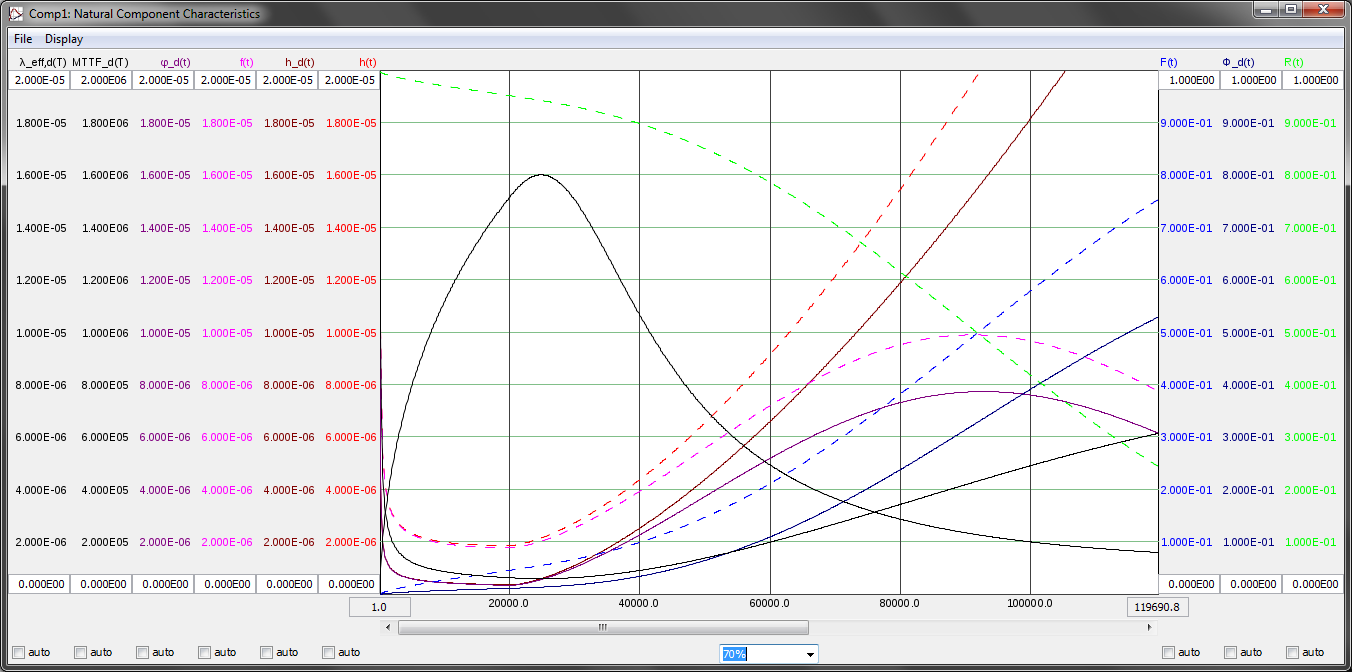
Task: Open the File menu
Action: (23, 39)
